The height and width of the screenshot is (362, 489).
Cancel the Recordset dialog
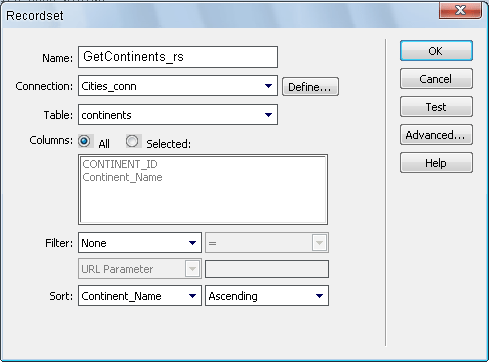pos(436,79)
